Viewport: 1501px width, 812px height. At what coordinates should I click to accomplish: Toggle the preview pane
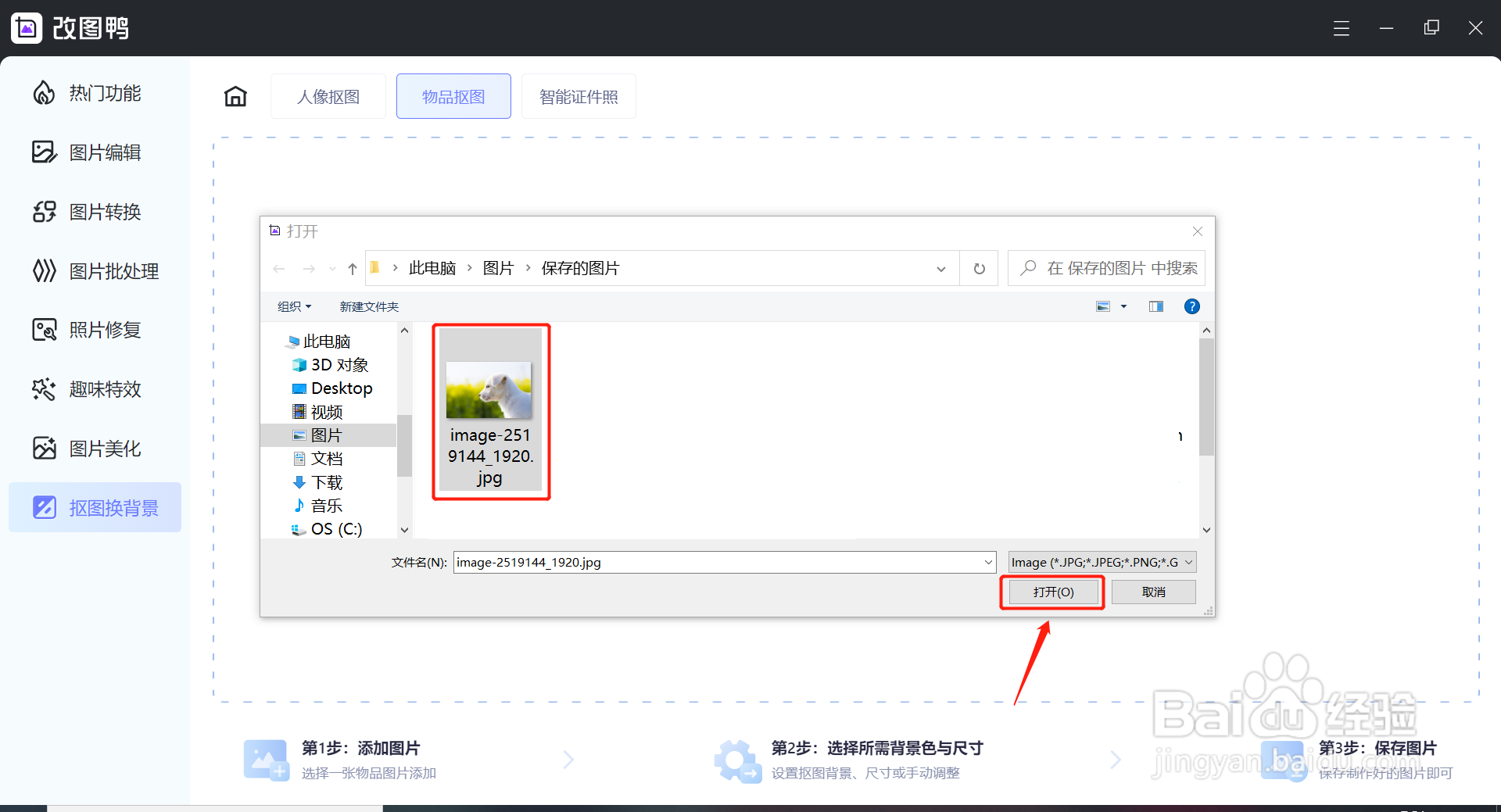click(1156, 306)
